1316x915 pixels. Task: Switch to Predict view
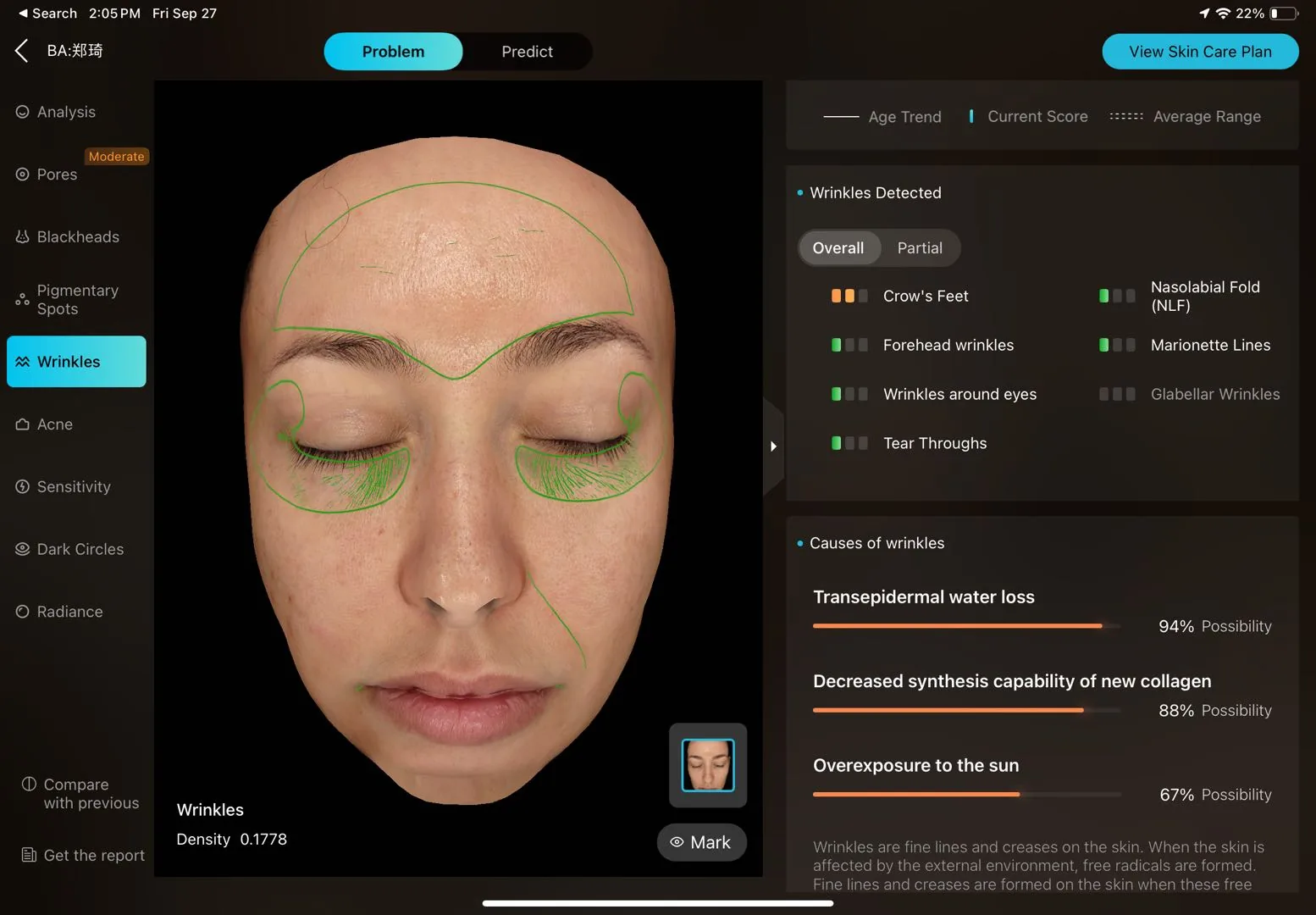pyautogui.click(x=527, y=52)
